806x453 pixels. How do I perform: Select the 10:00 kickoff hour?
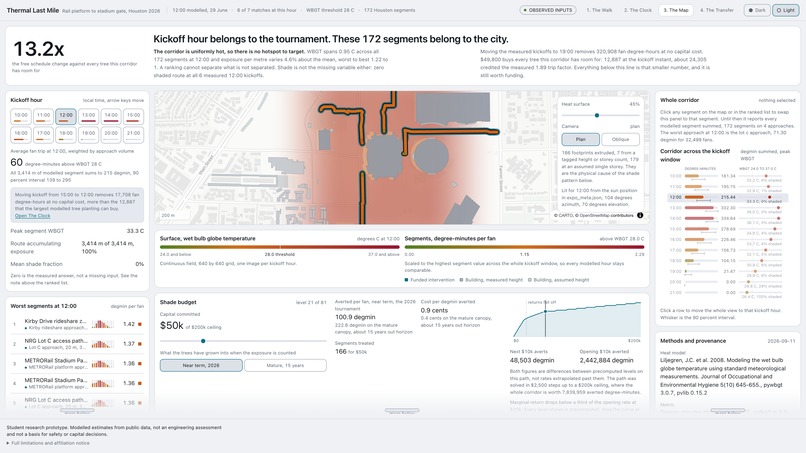(x=21, y=116)
